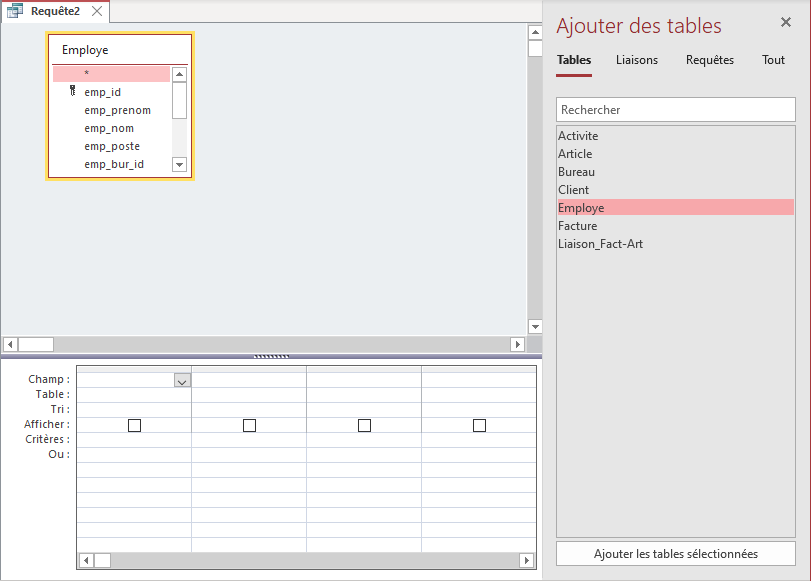Click the splitter bar between design panes

click(x=271, y=356)
